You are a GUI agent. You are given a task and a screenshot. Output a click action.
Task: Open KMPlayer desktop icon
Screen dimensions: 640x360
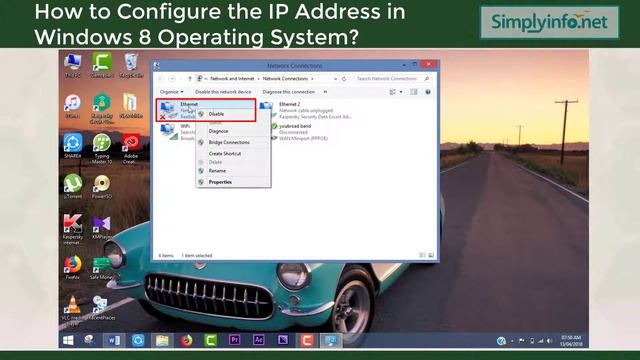point(102,227)
